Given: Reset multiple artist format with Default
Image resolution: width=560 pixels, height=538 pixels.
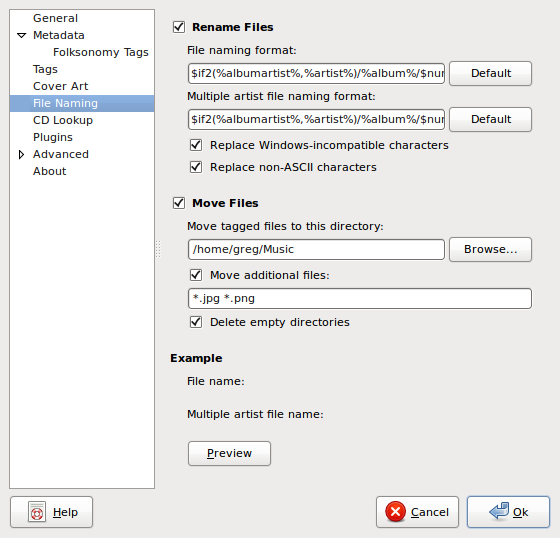Looking at the screenshot, I should click(490, 119).
